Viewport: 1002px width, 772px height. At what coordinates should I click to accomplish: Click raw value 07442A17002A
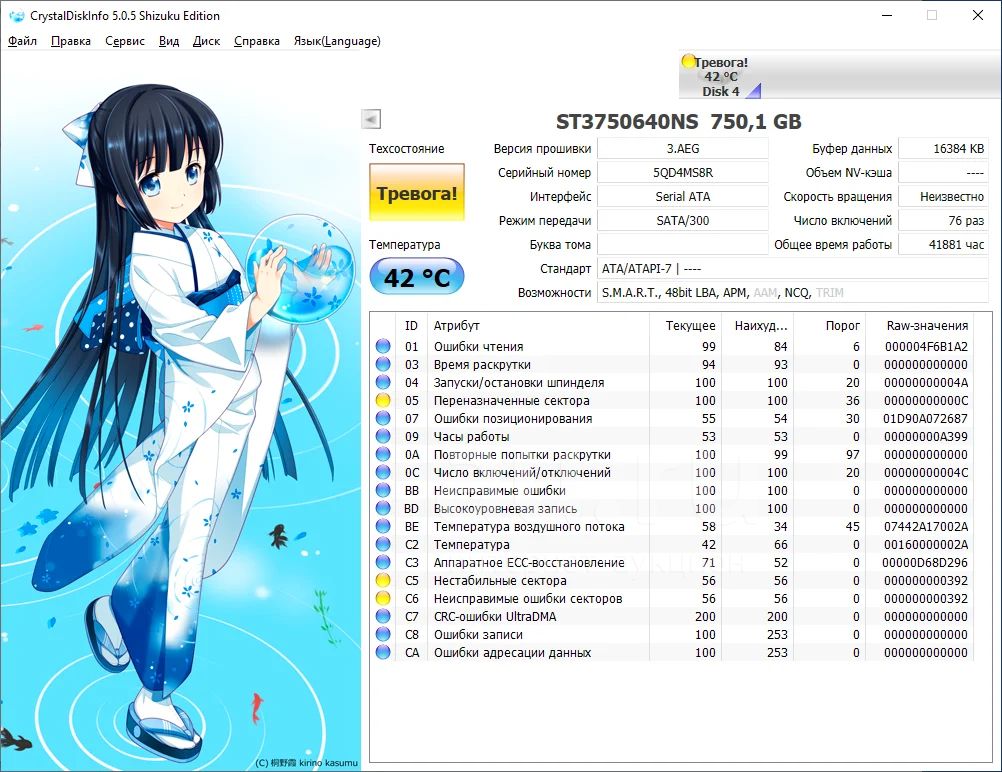click(925, 526)
